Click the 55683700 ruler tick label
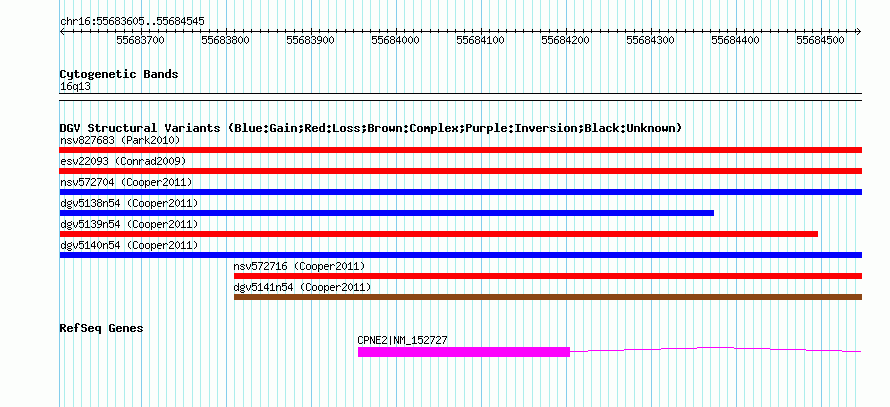 (140, 40)
